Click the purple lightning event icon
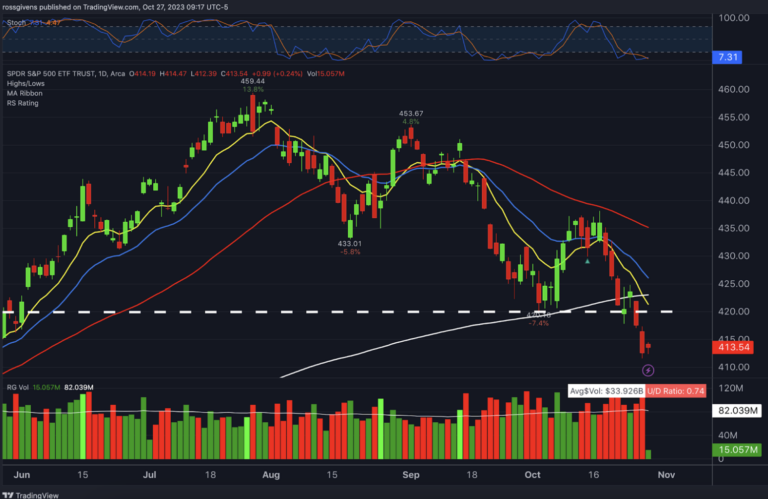The image size is (768, 499). tap(647, 370)
